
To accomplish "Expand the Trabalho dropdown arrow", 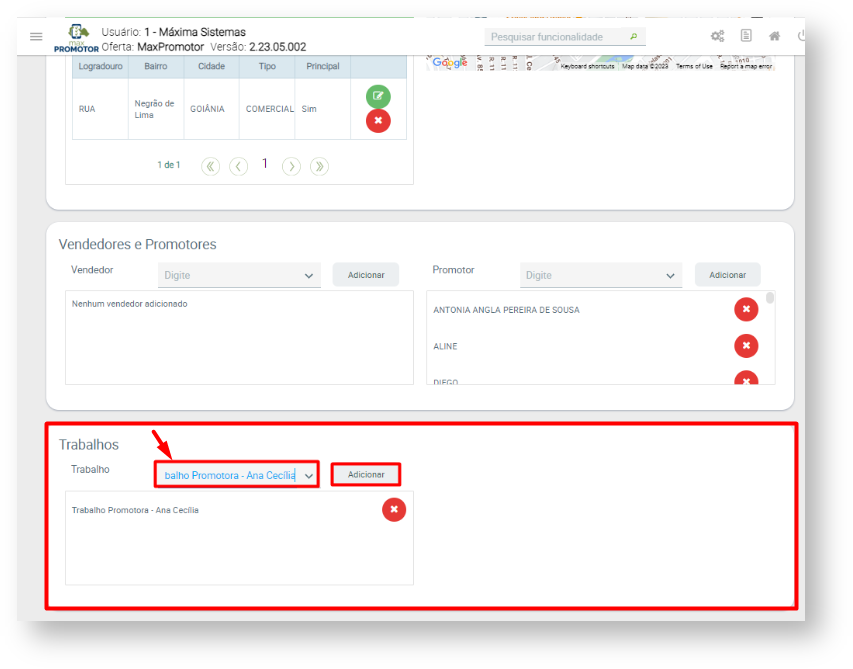I will 309,476.
